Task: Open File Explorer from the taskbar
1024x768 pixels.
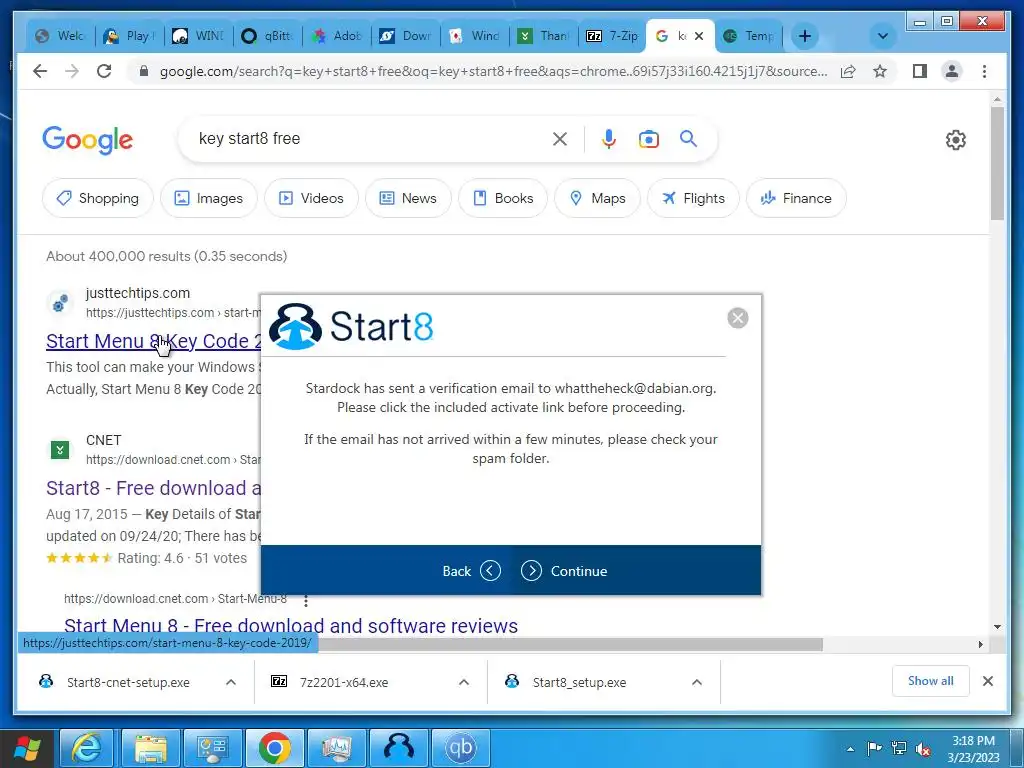Action: pyautogui.click(x=151, y=748)
